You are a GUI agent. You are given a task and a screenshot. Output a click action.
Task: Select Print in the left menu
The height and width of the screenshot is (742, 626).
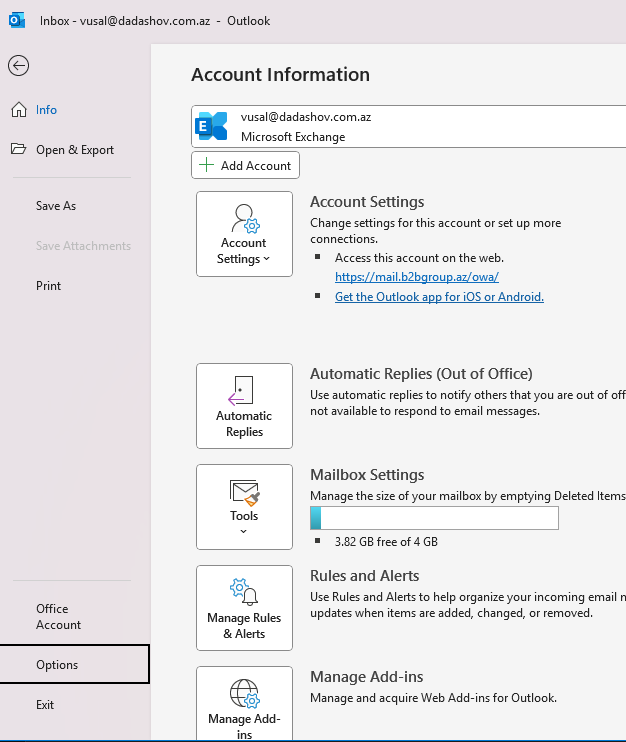[x=48, y=286]
